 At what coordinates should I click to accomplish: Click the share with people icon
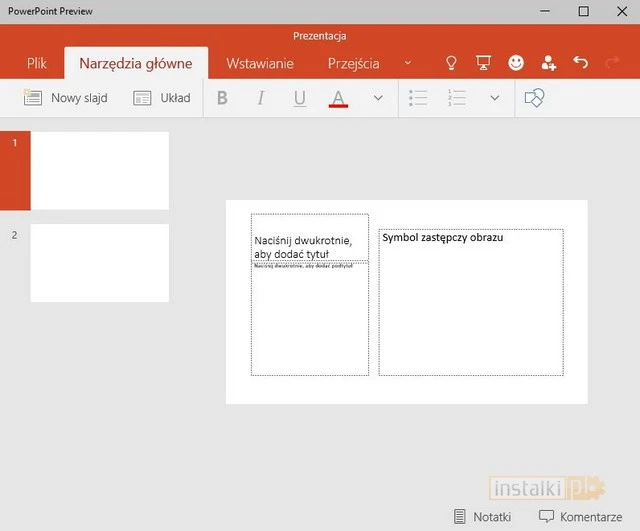coord(548,63)
